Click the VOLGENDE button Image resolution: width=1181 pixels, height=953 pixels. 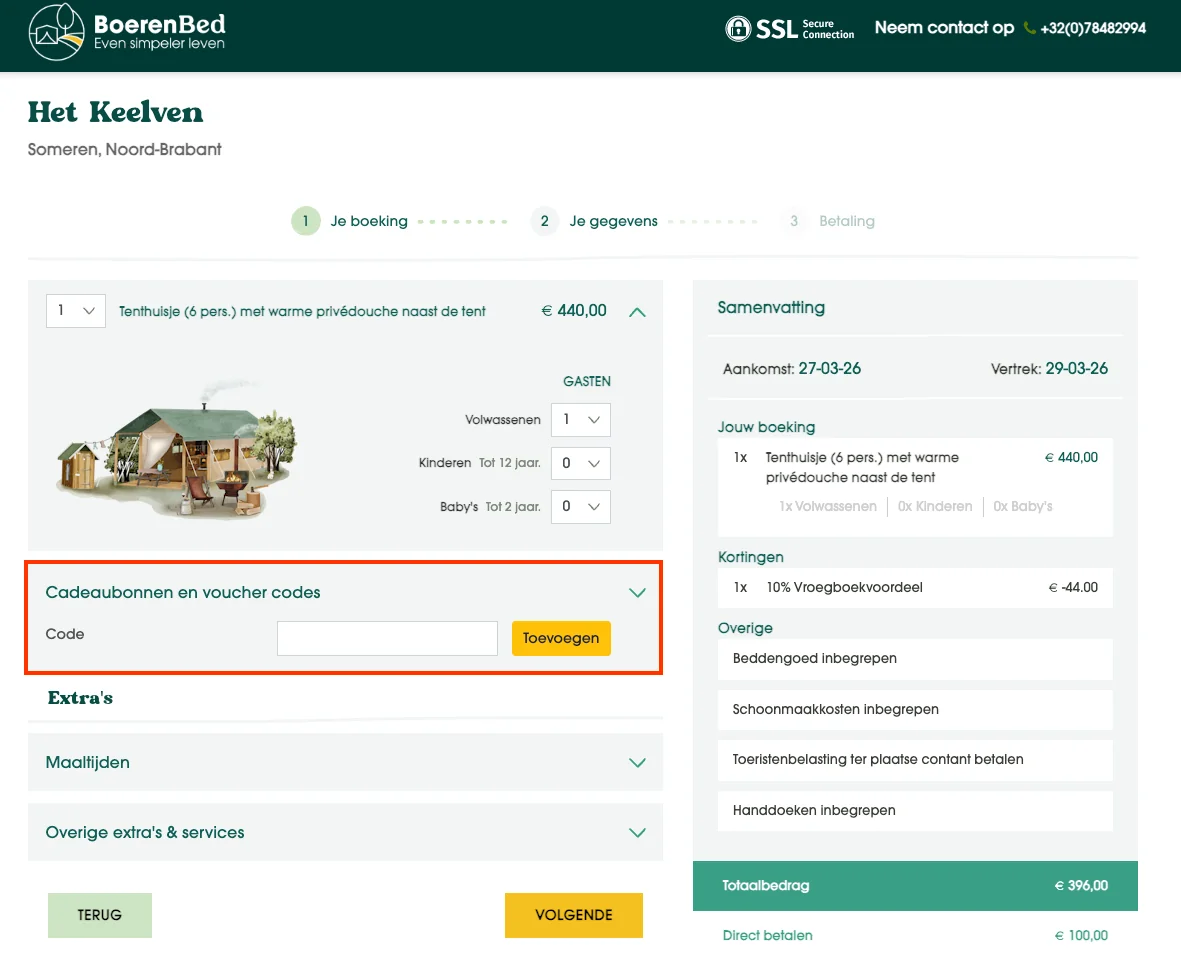(x=574, y=915)
